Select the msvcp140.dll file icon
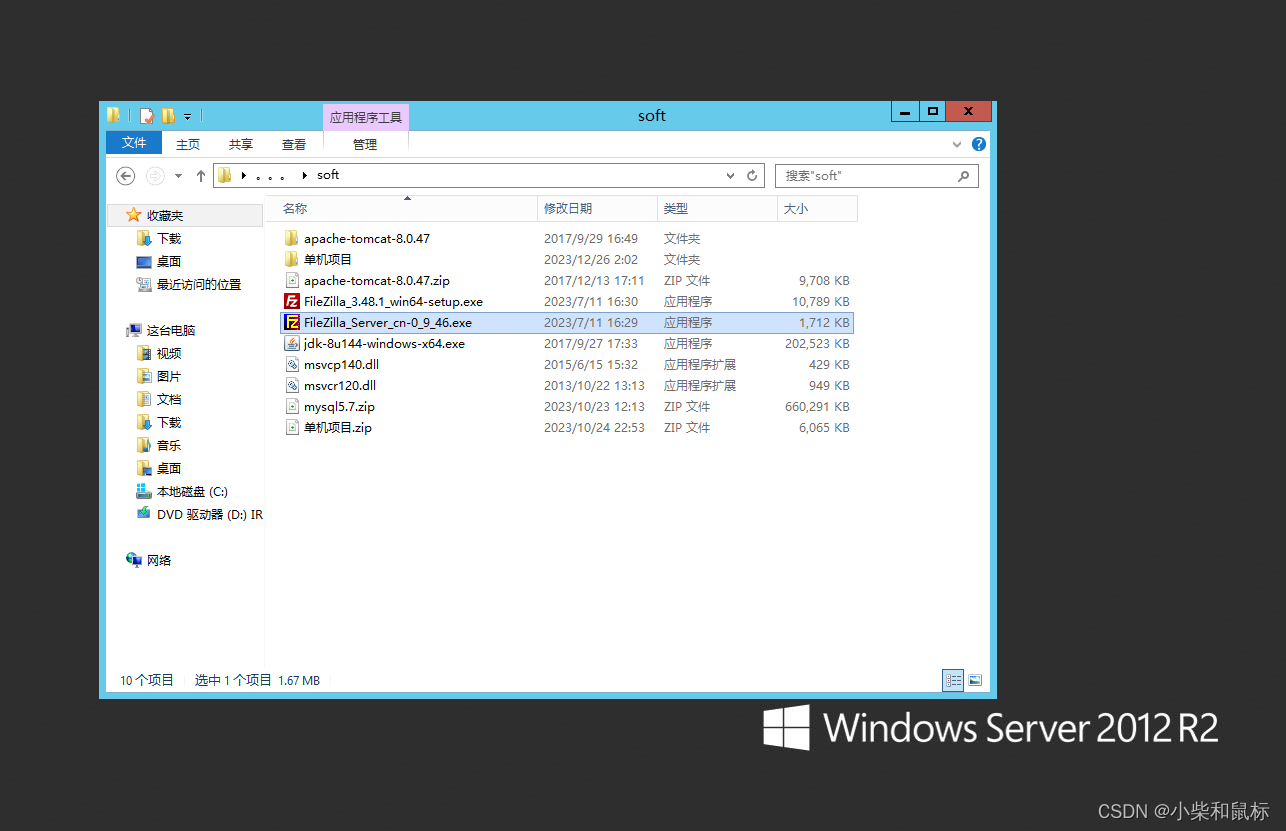The image size is (1286, 831). [292, 365]
